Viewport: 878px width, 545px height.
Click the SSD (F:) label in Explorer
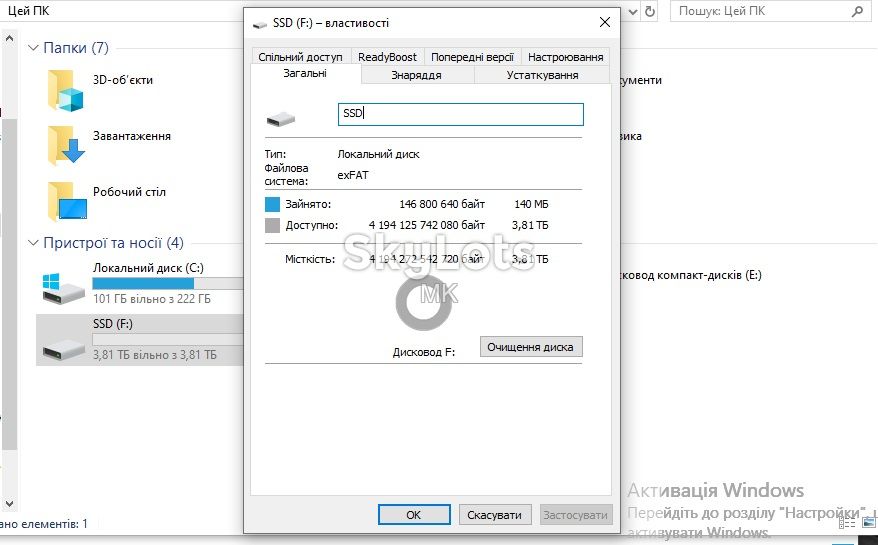coord(113,324)
